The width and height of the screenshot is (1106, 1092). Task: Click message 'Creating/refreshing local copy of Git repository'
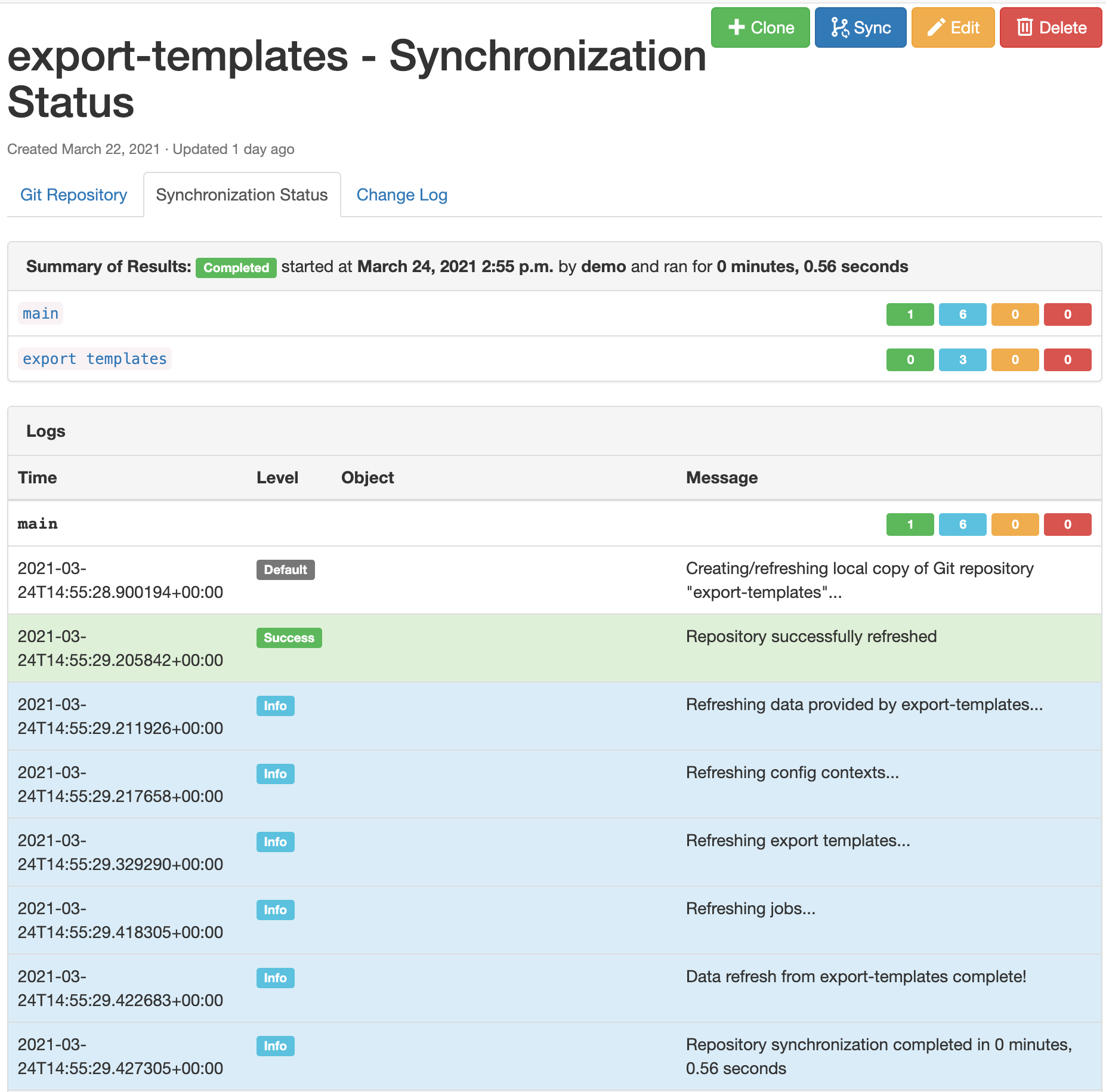pyautogui.click(x=860, y=569)
